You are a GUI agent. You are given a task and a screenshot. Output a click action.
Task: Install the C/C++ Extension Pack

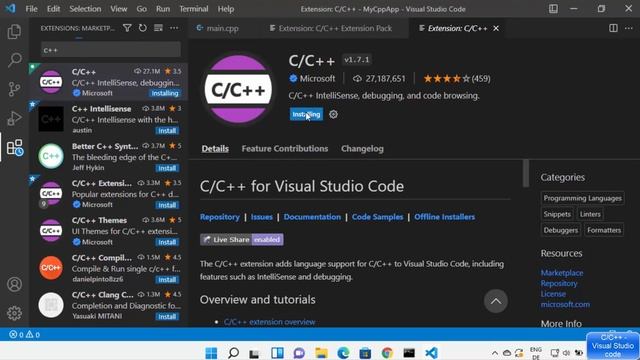coord(167,205)
